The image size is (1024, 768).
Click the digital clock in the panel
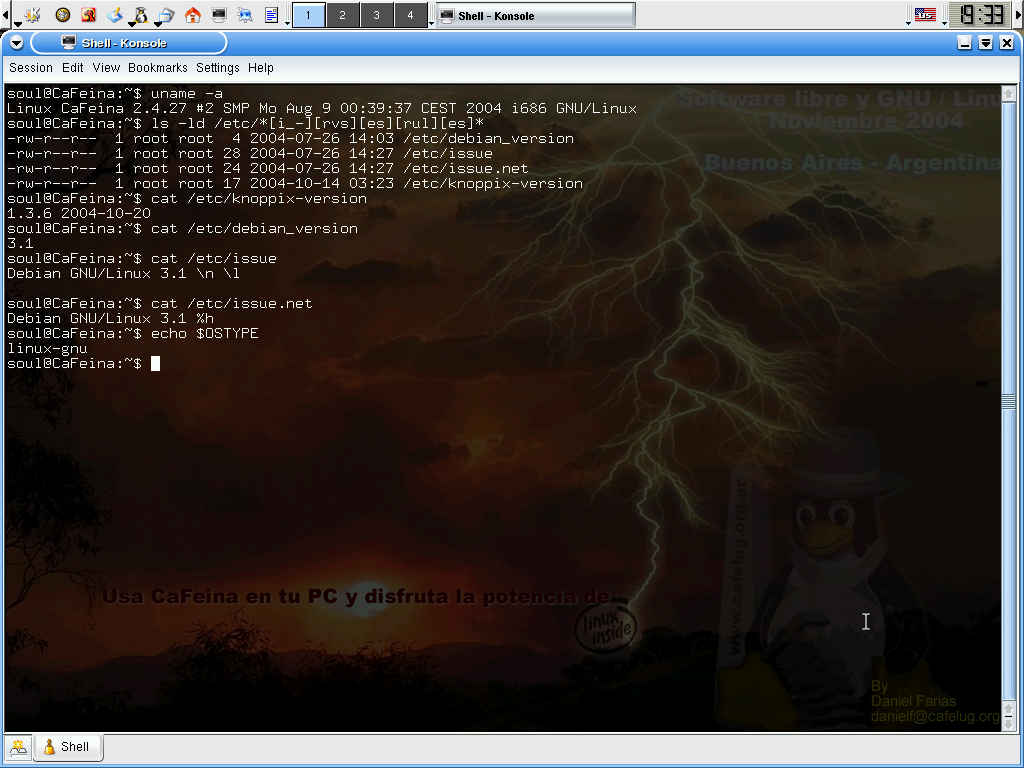point(982,14)
